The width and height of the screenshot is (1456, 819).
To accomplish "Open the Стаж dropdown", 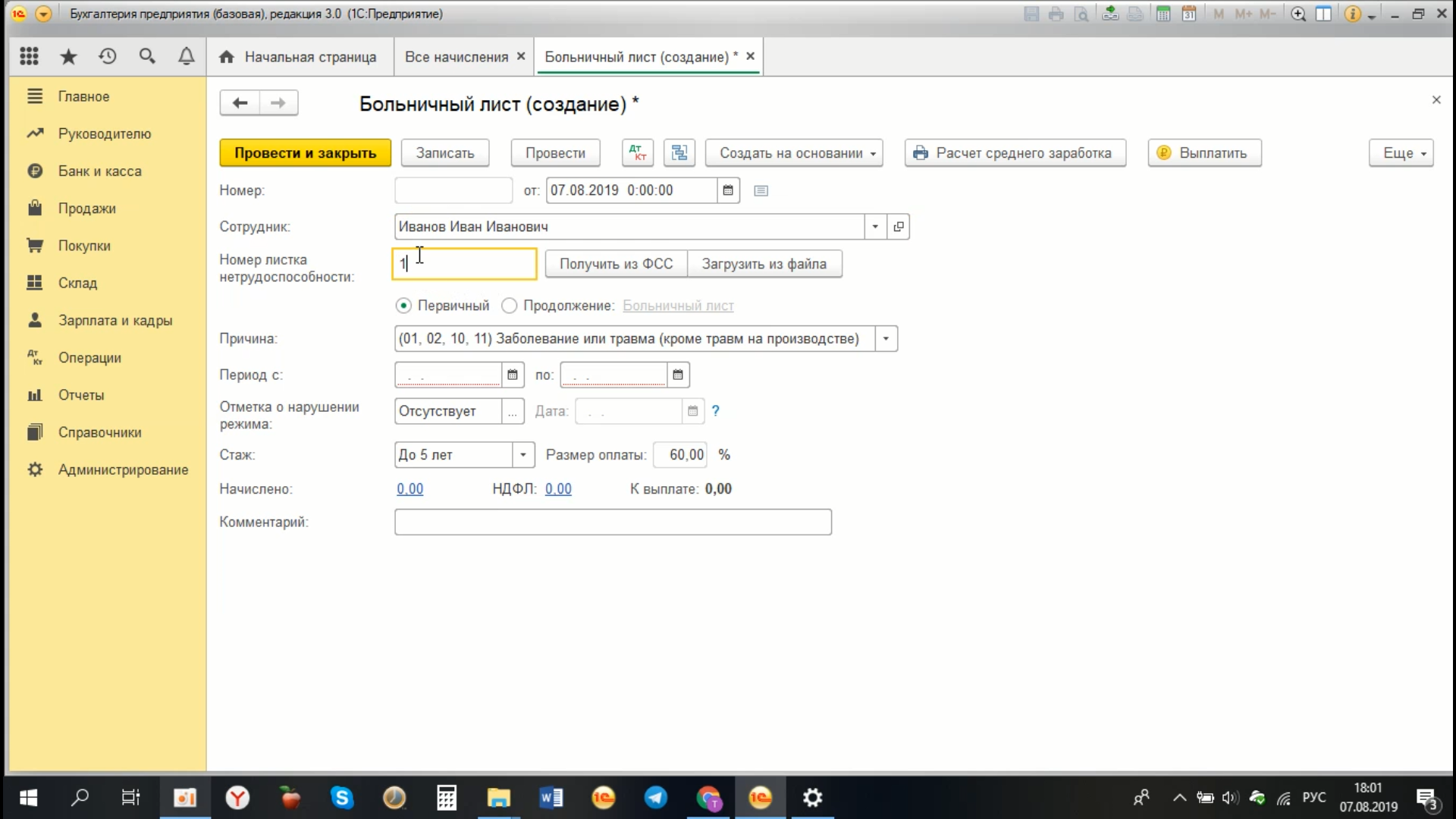I will [522, 455].
